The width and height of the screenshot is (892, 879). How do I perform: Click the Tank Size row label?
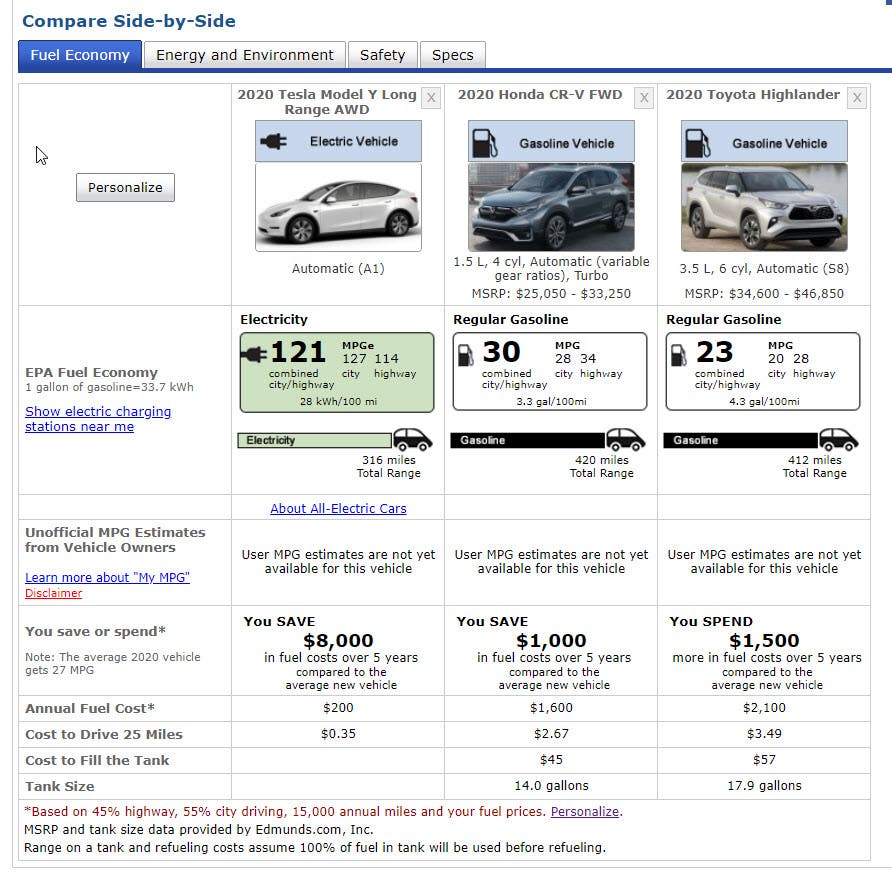pyautogui.click(x=60, y=786)
